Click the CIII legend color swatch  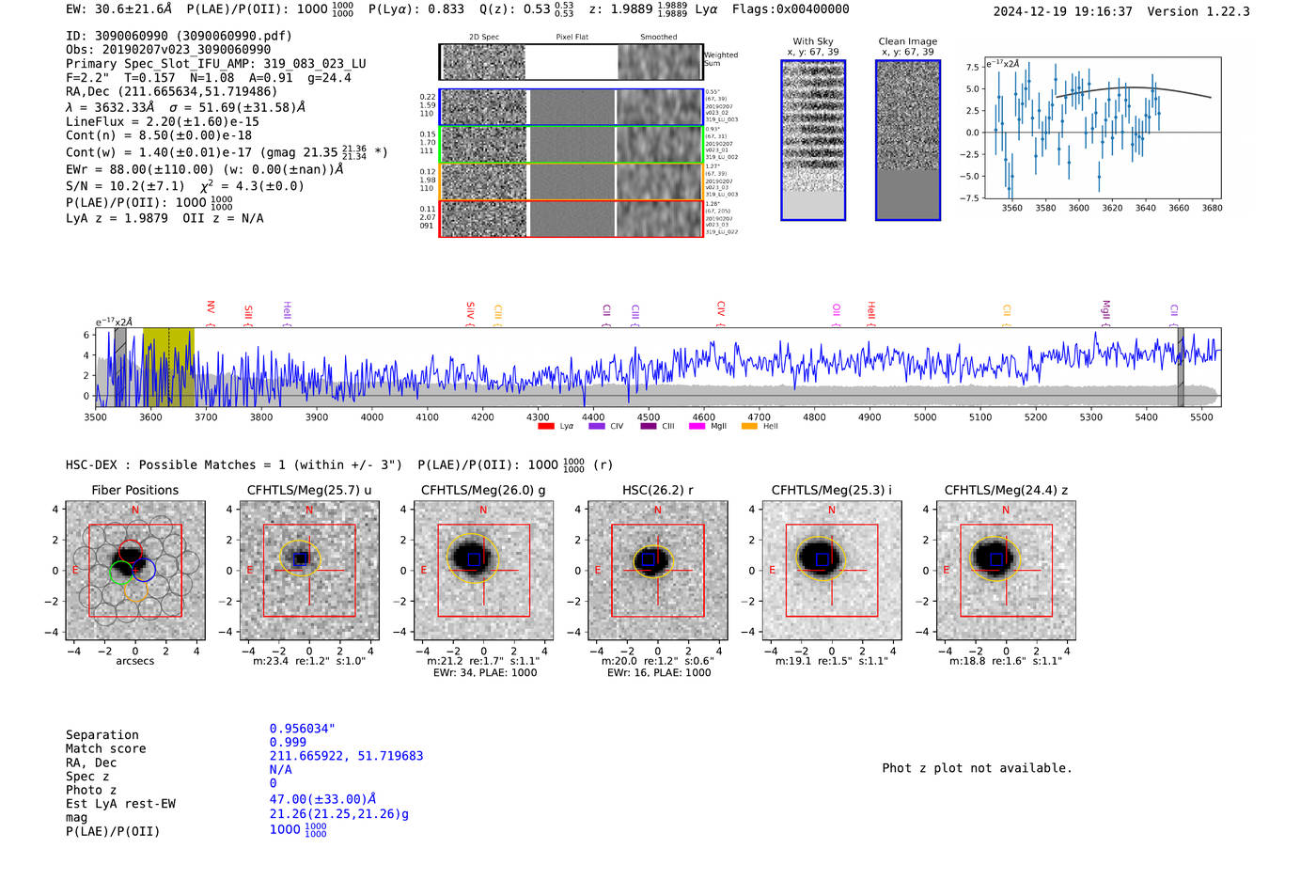pyautogui.click(x=649, y=426)
